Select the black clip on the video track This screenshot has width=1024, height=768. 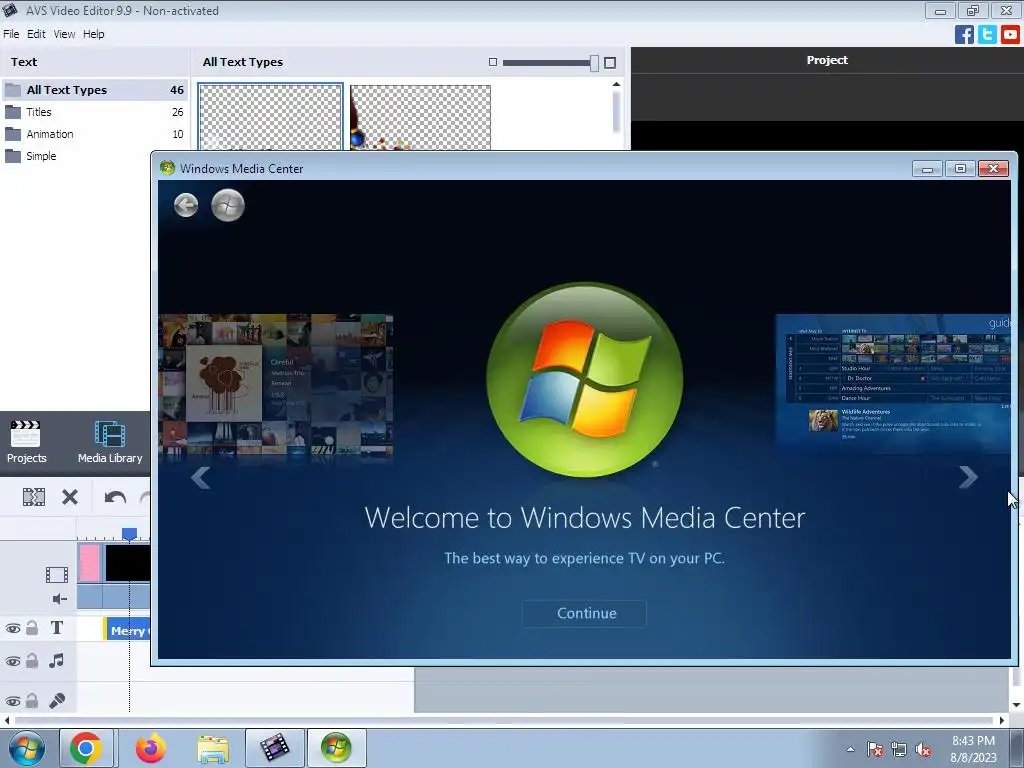pyautogui.click(x=128, y=562)
